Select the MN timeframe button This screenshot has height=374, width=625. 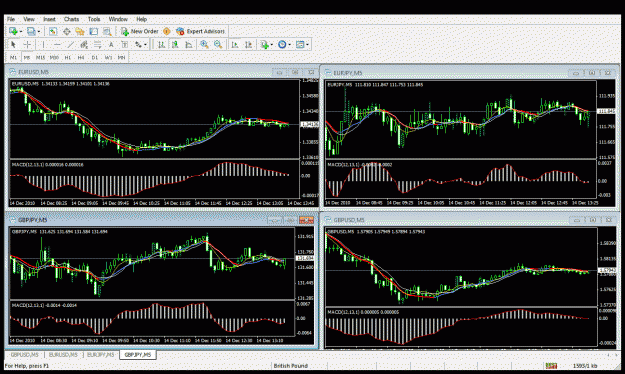[x=122, y=58]
